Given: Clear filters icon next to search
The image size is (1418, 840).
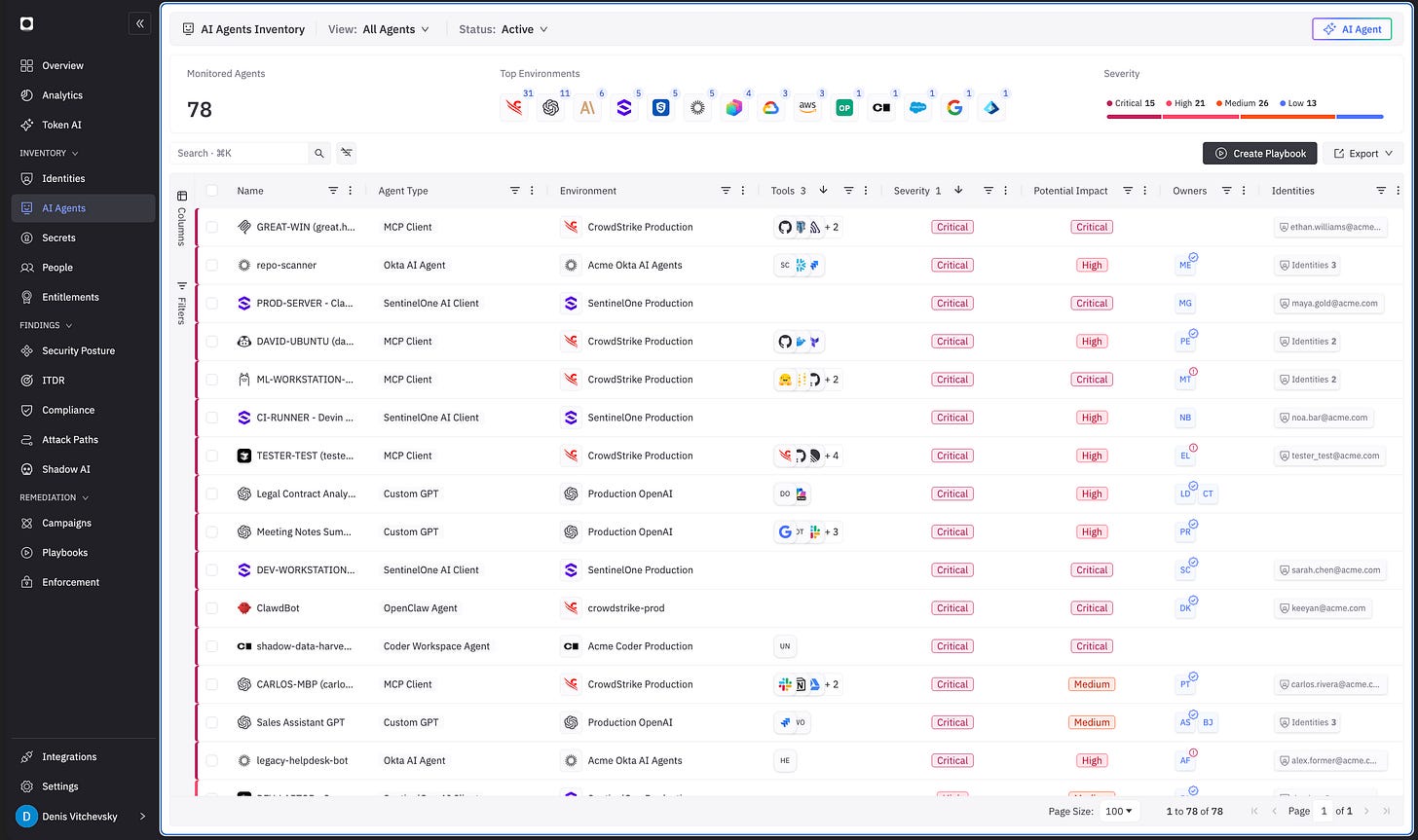Looking at the screenshot, I should pos(347,153).
